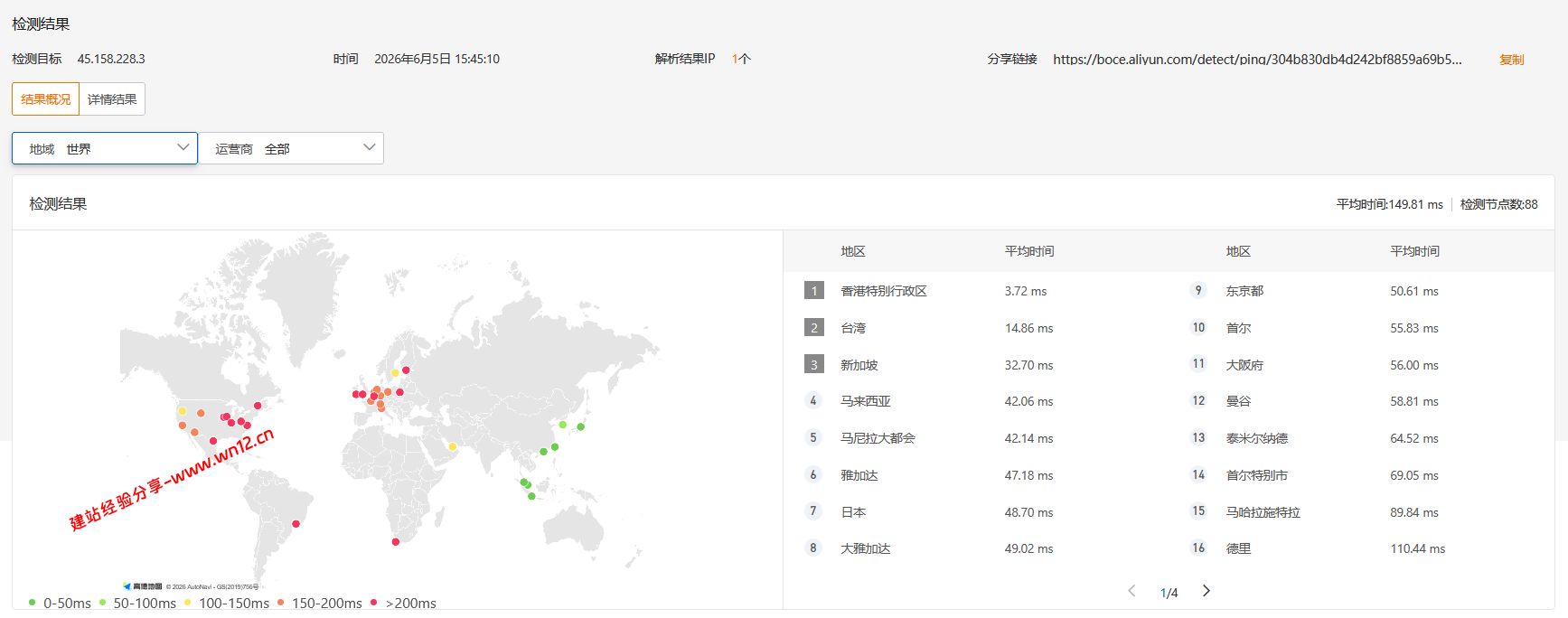Image resolution: width=1568 pixels, height=618 pixels.
Task: Click the 台湾 region entry
Action: tap(853, 328)
